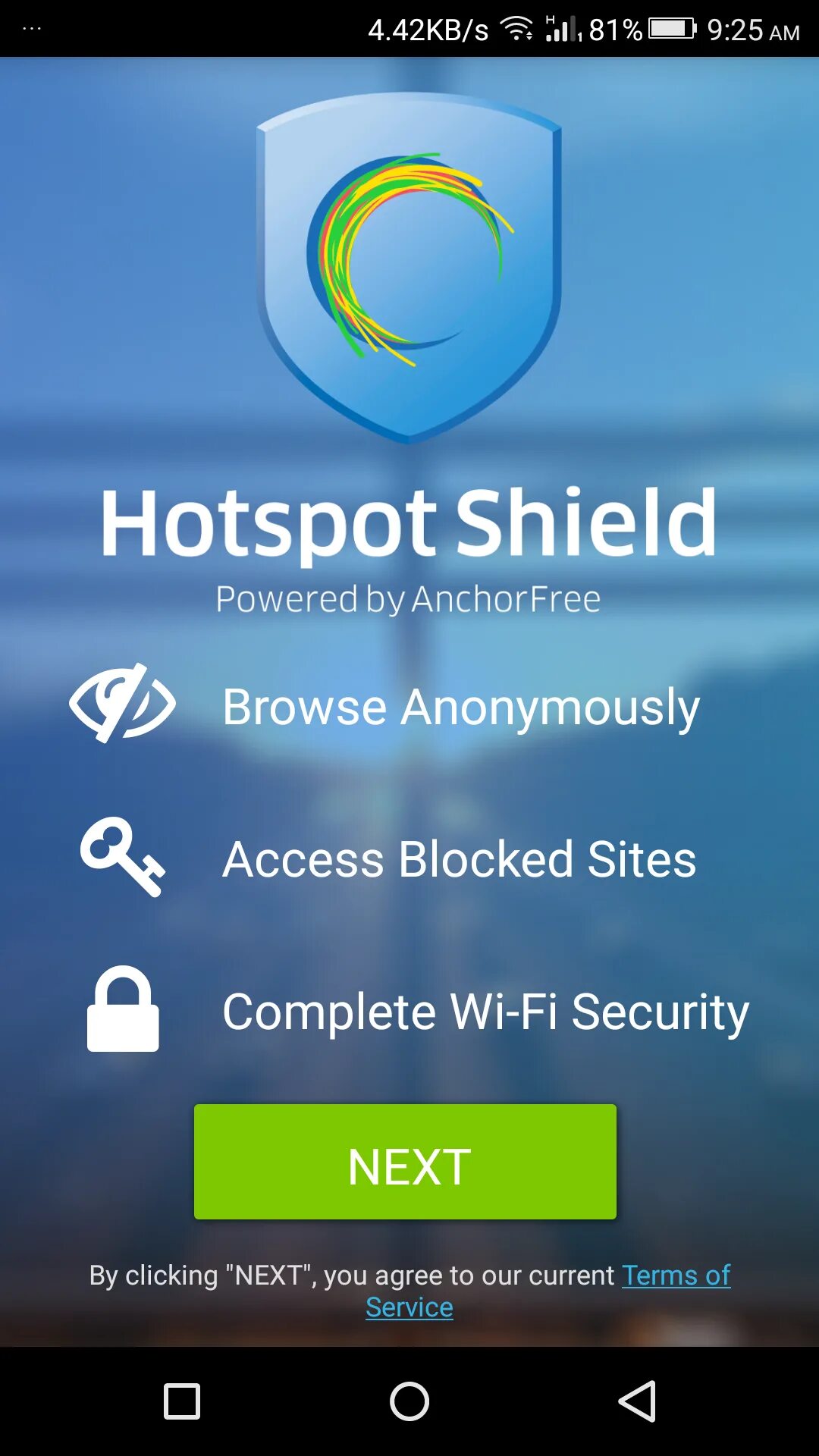Tap the Access Blocked Sites text

(460, 859)
